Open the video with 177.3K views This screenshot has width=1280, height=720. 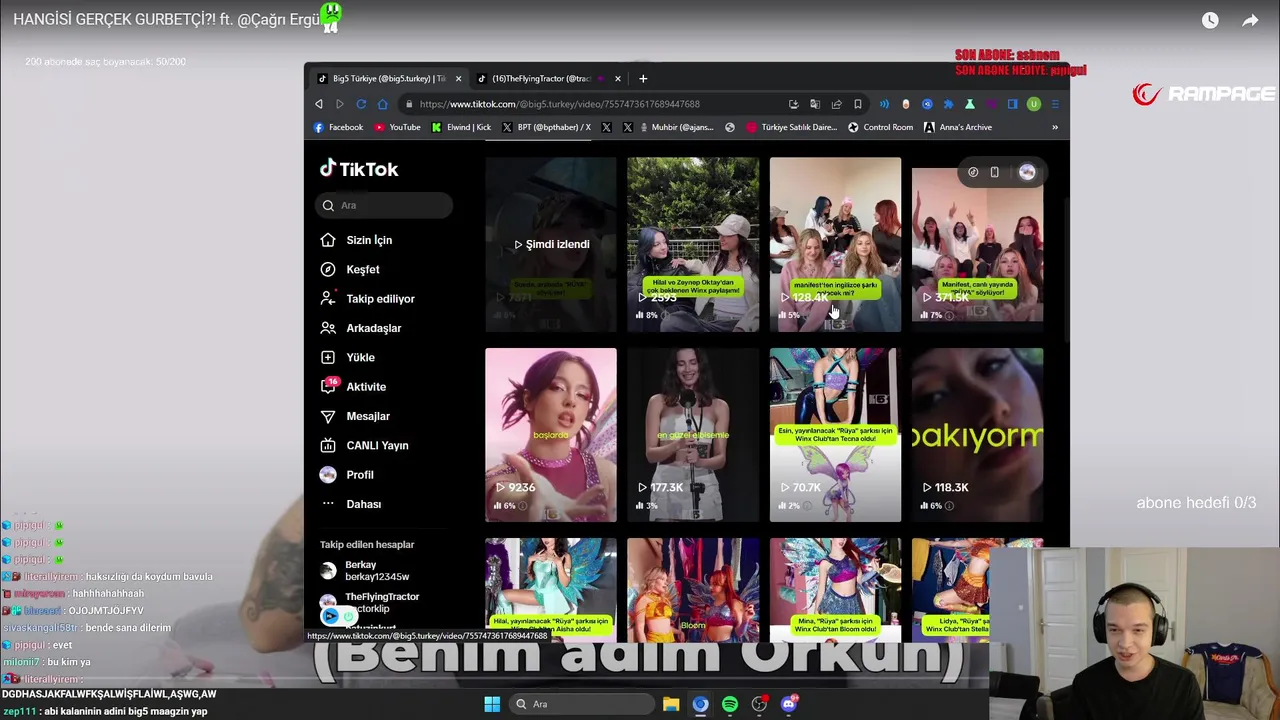693,435
